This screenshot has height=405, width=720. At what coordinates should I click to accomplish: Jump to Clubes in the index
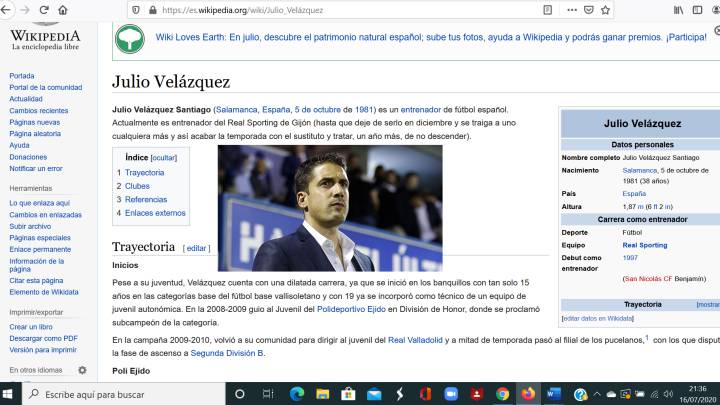coord(137,186)
